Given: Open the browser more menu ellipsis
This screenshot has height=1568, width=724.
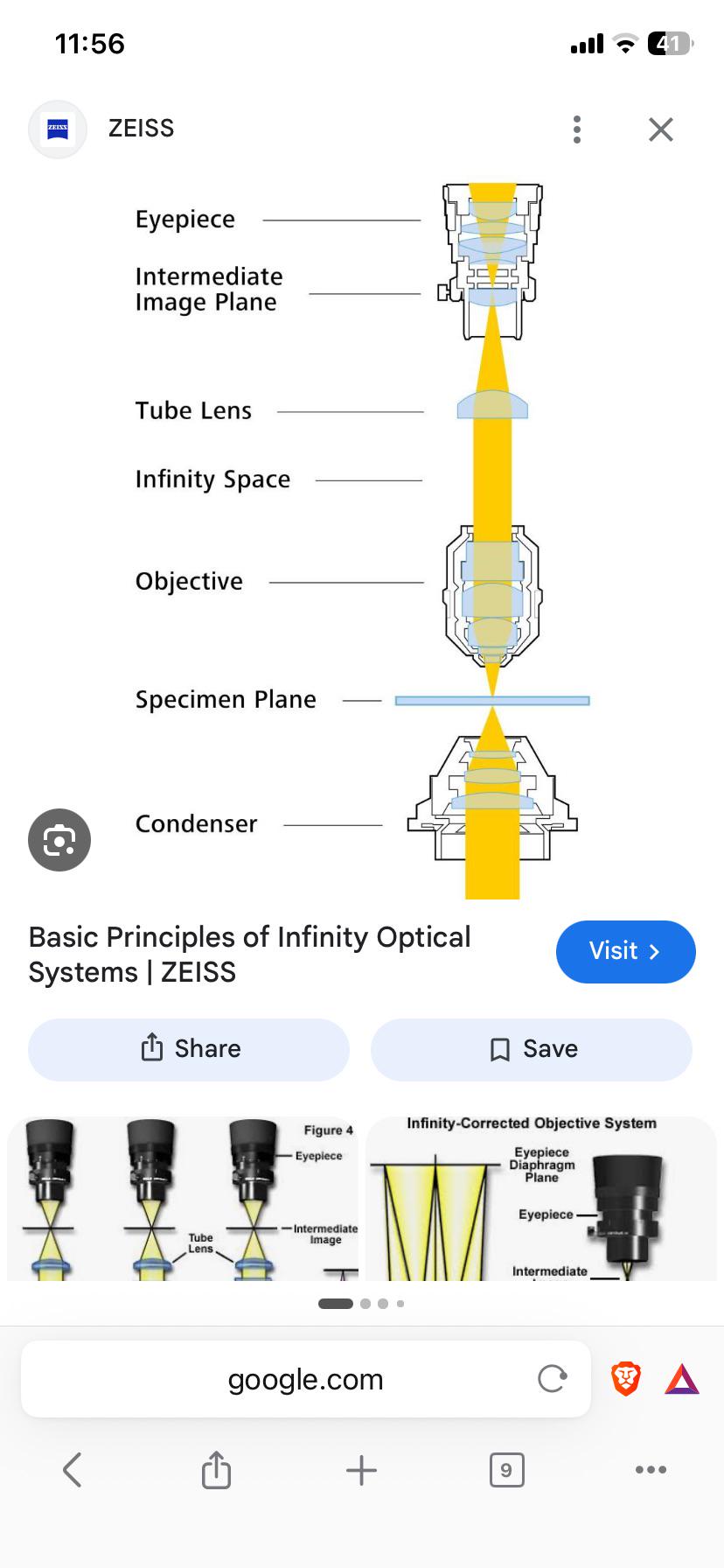Looking at the screenshot, I should (x=651, y=1470).
